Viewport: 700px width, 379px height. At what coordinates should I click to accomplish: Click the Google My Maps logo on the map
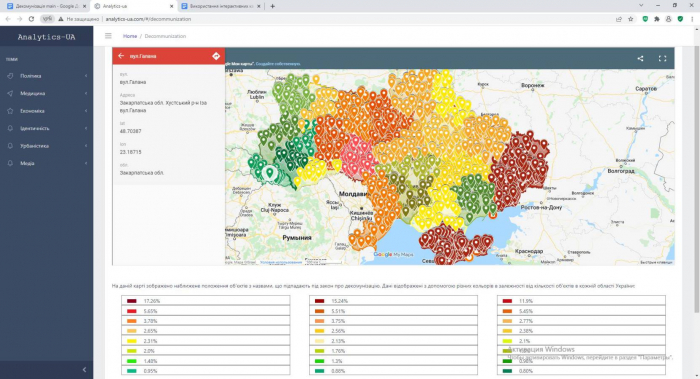point(393,254)
